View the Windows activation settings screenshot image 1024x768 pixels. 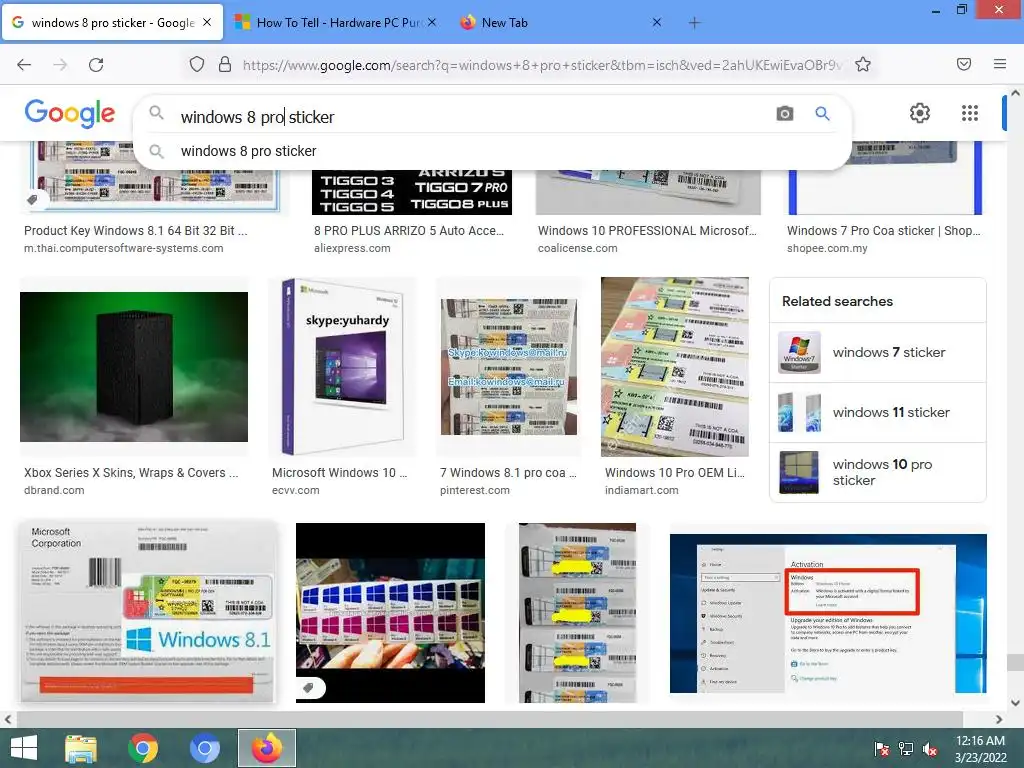click(828, 613)
